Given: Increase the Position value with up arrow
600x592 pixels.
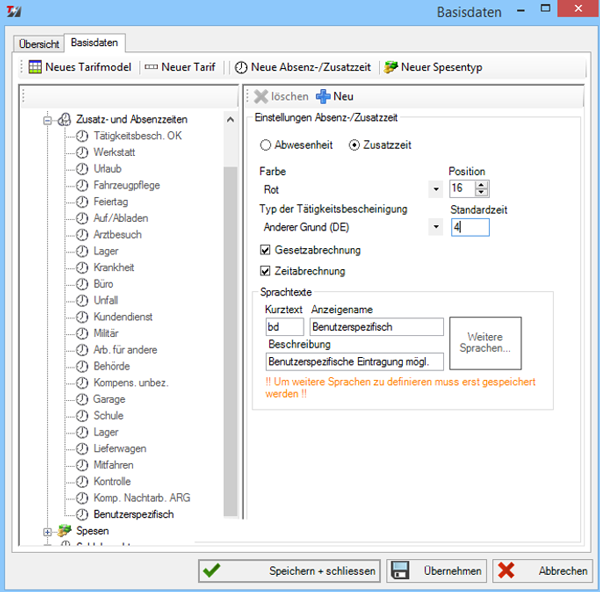Looking at the screenshot, I should click(x=483, y=184).
